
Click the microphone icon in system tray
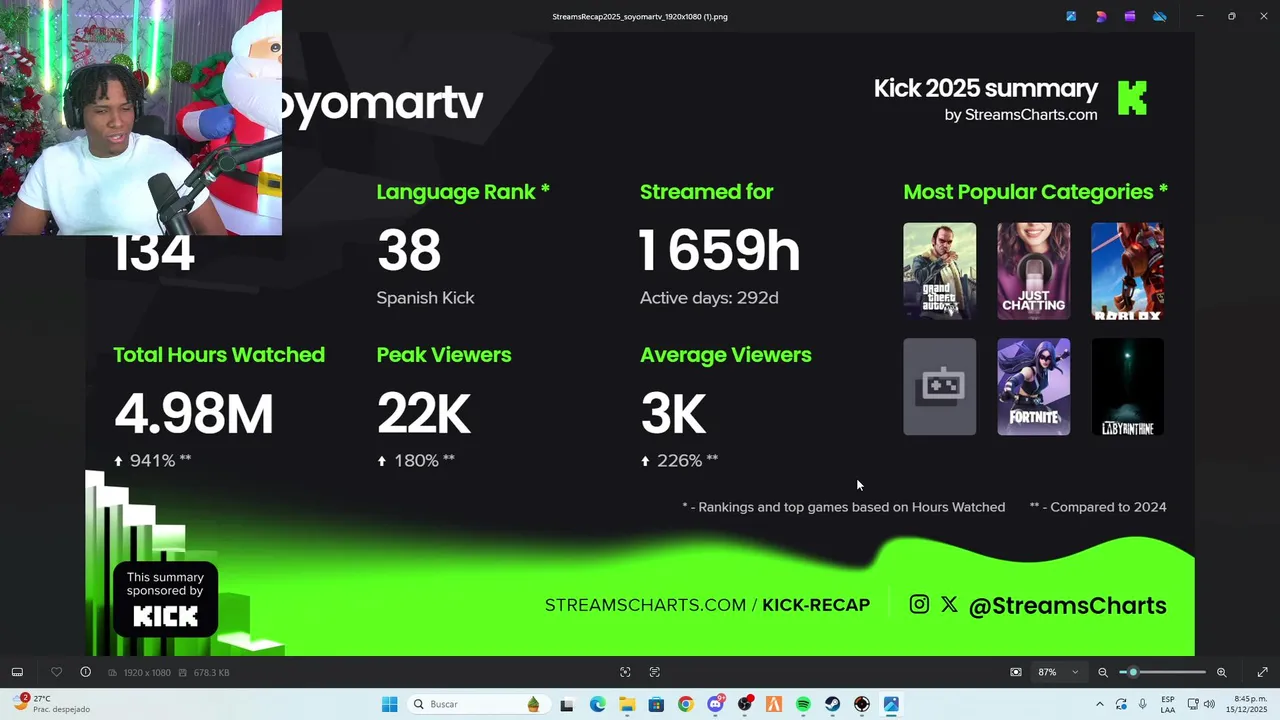pyautogui.click(x=1143, y=704)
